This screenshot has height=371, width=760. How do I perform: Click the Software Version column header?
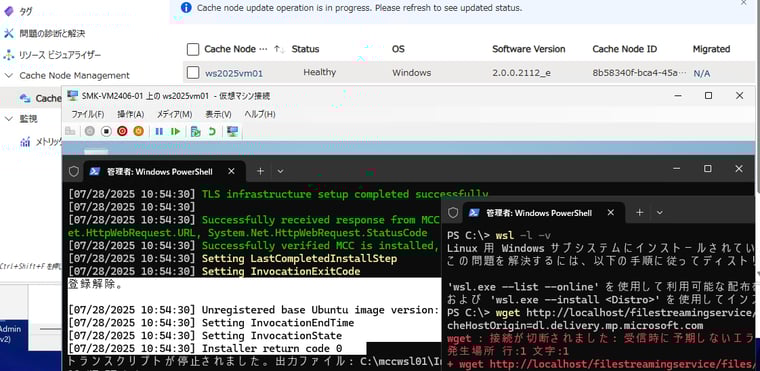point(529,49)
